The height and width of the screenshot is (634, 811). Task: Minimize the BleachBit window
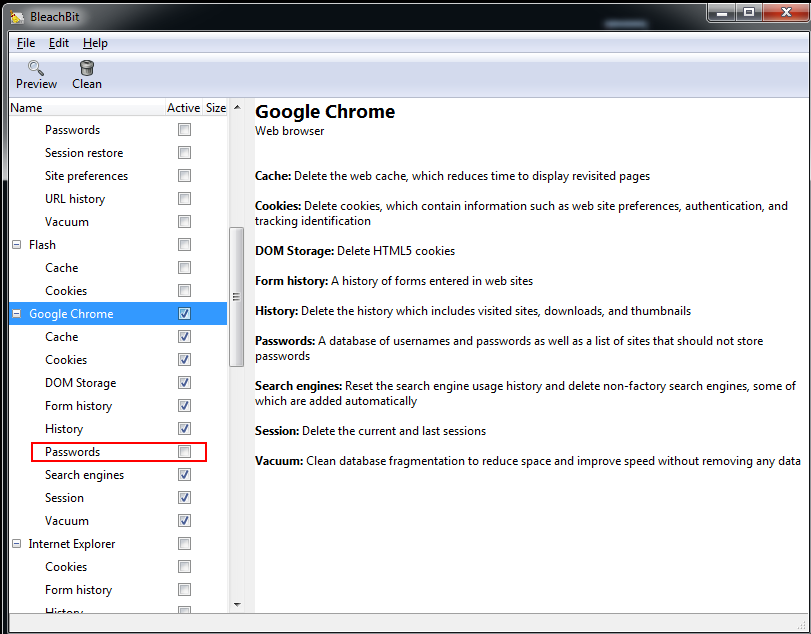[722, 13]
